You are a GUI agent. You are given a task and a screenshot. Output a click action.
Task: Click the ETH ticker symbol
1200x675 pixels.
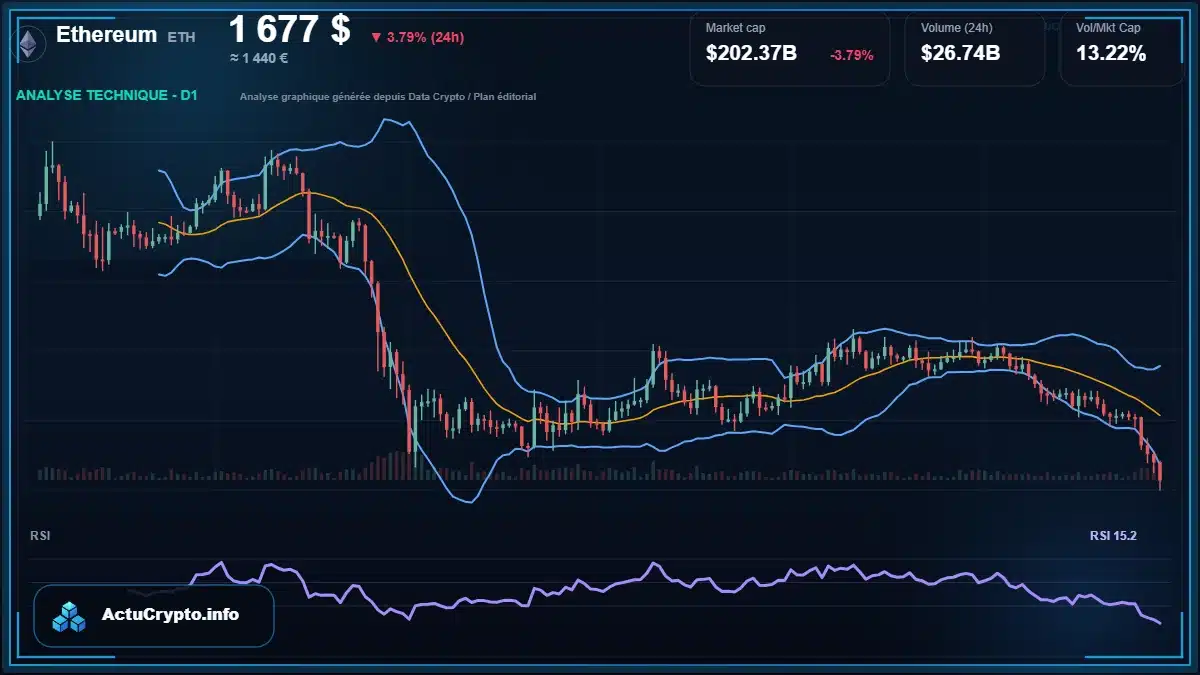181,37
